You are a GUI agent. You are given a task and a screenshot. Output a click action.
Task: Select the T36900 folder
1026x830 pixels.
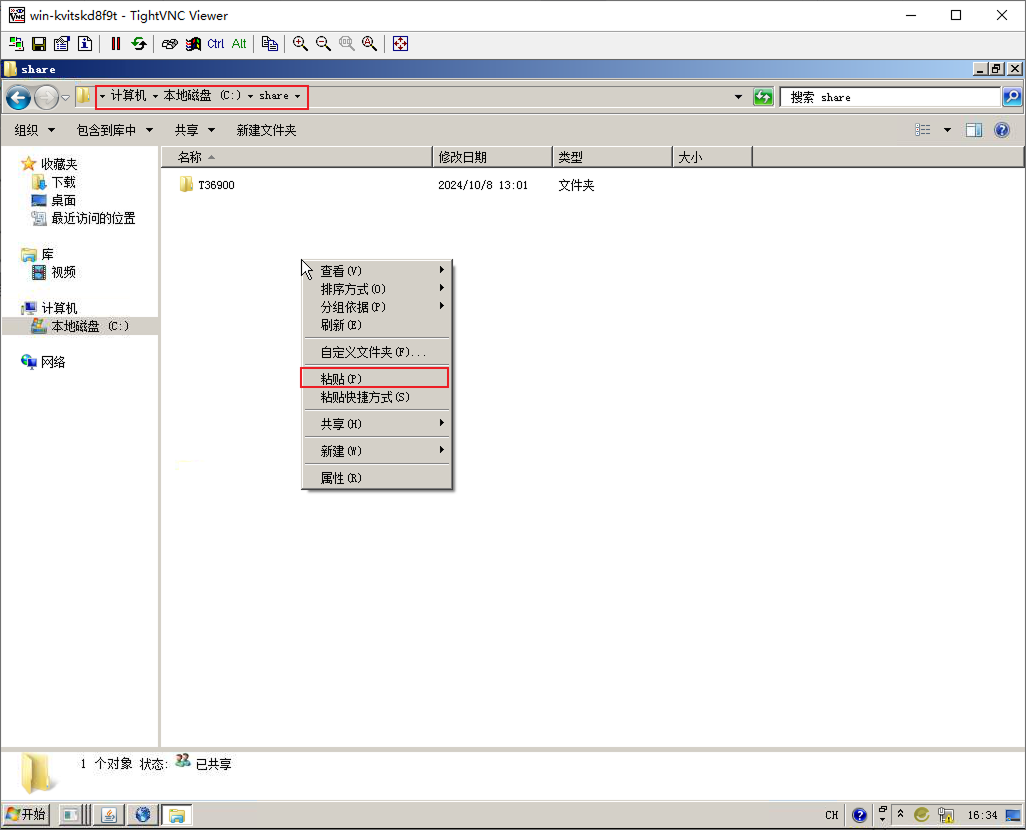click(x=216, y=185)
